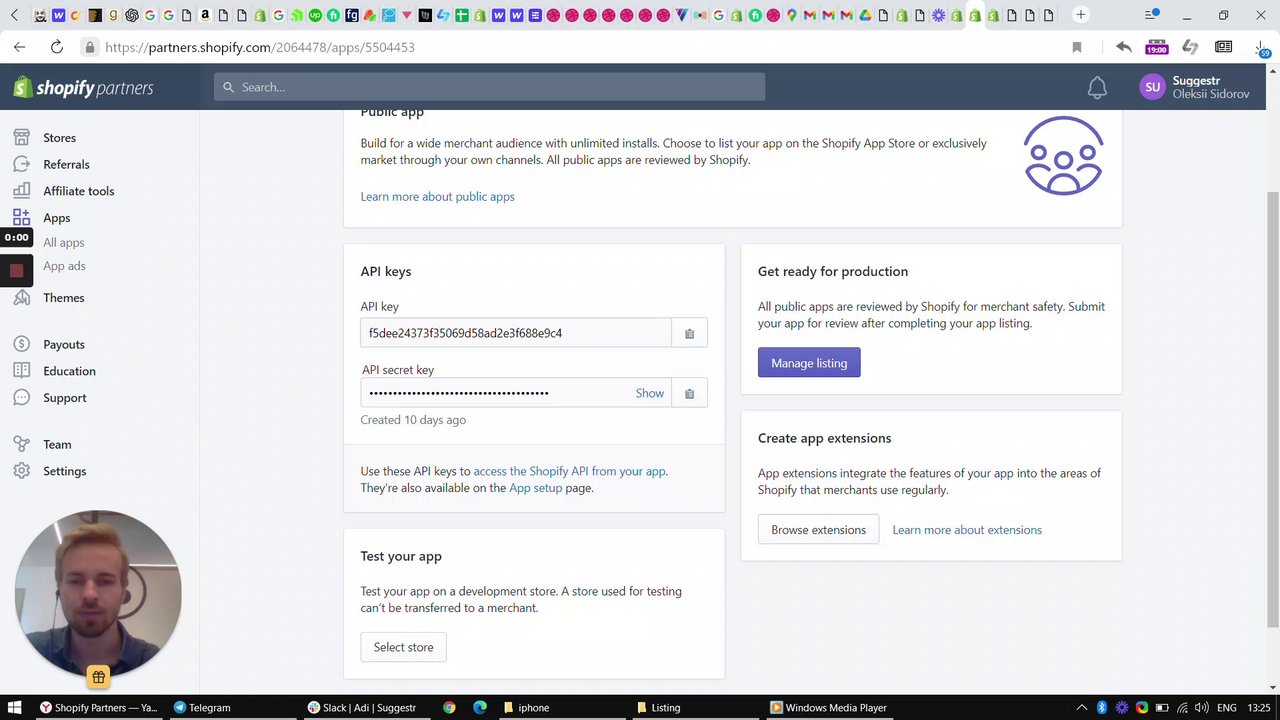
Task: Click the 'Create app extensions' heading
Action: pyautogui.click(x=824, y=438)
